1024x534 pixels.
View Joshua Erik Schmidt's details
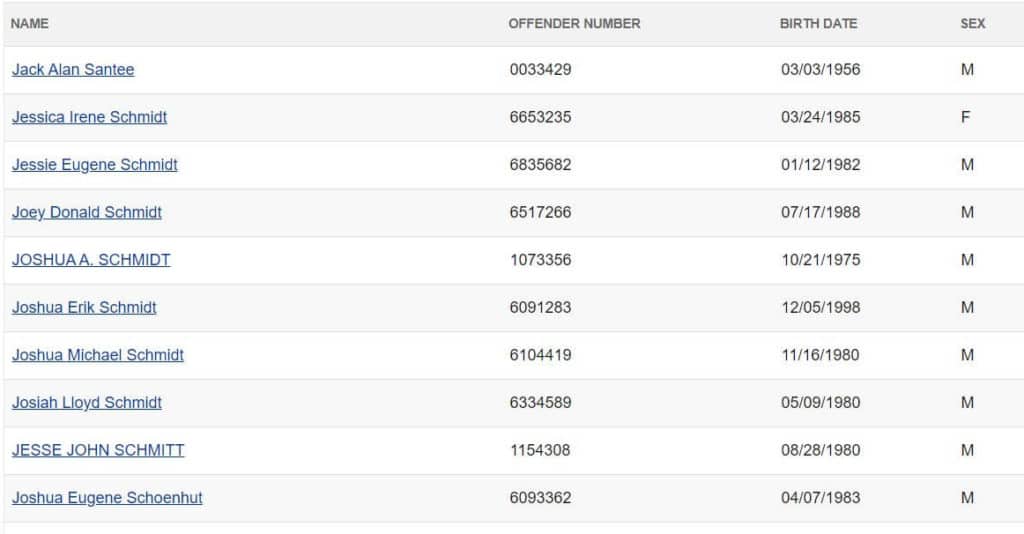pos(84,307)
